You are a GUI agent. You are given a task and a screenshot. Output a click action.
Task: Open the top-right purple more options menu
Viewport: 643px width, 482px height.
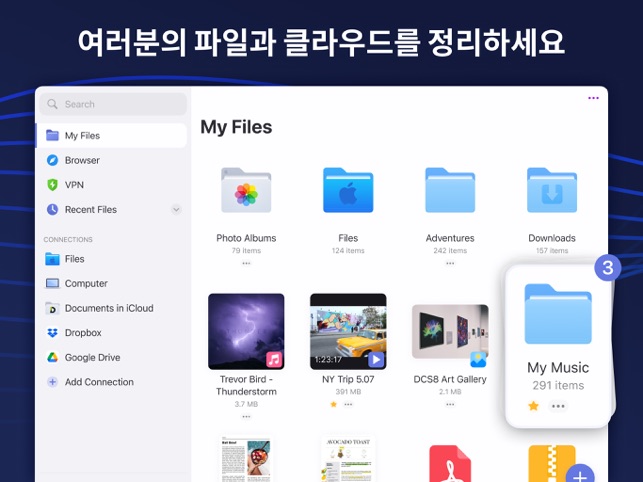click(x=593, y=98)
